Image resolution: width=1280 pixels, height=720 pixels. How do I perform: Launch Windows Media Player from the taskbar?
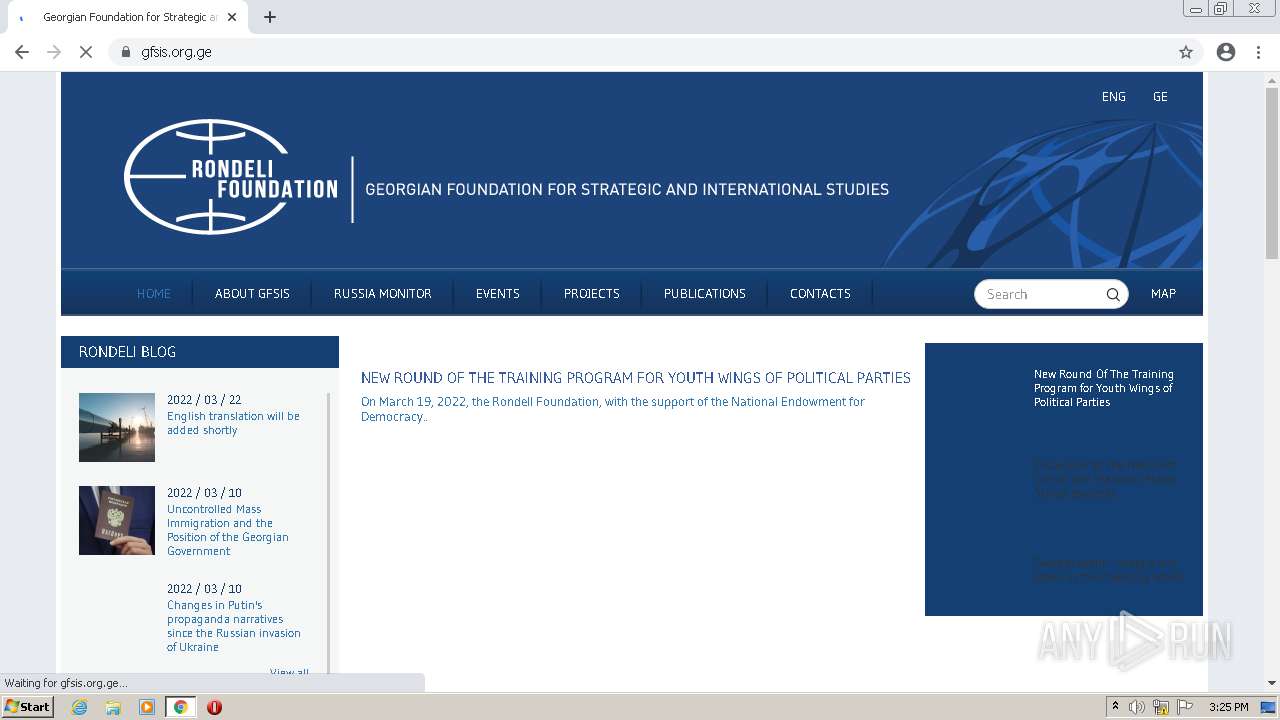[x=147, y=707]
